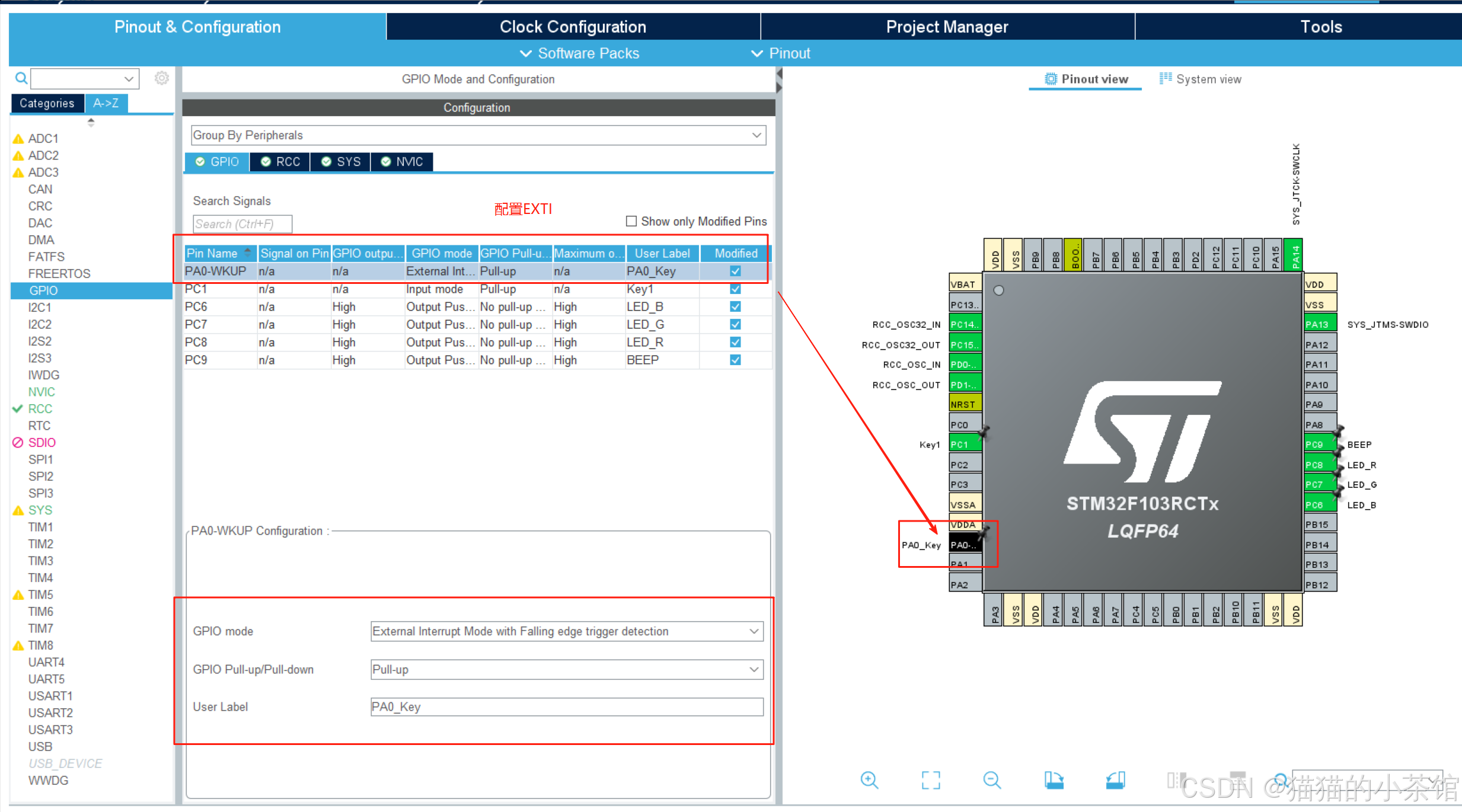Open USART1 in the categories list

pos(50,696)
